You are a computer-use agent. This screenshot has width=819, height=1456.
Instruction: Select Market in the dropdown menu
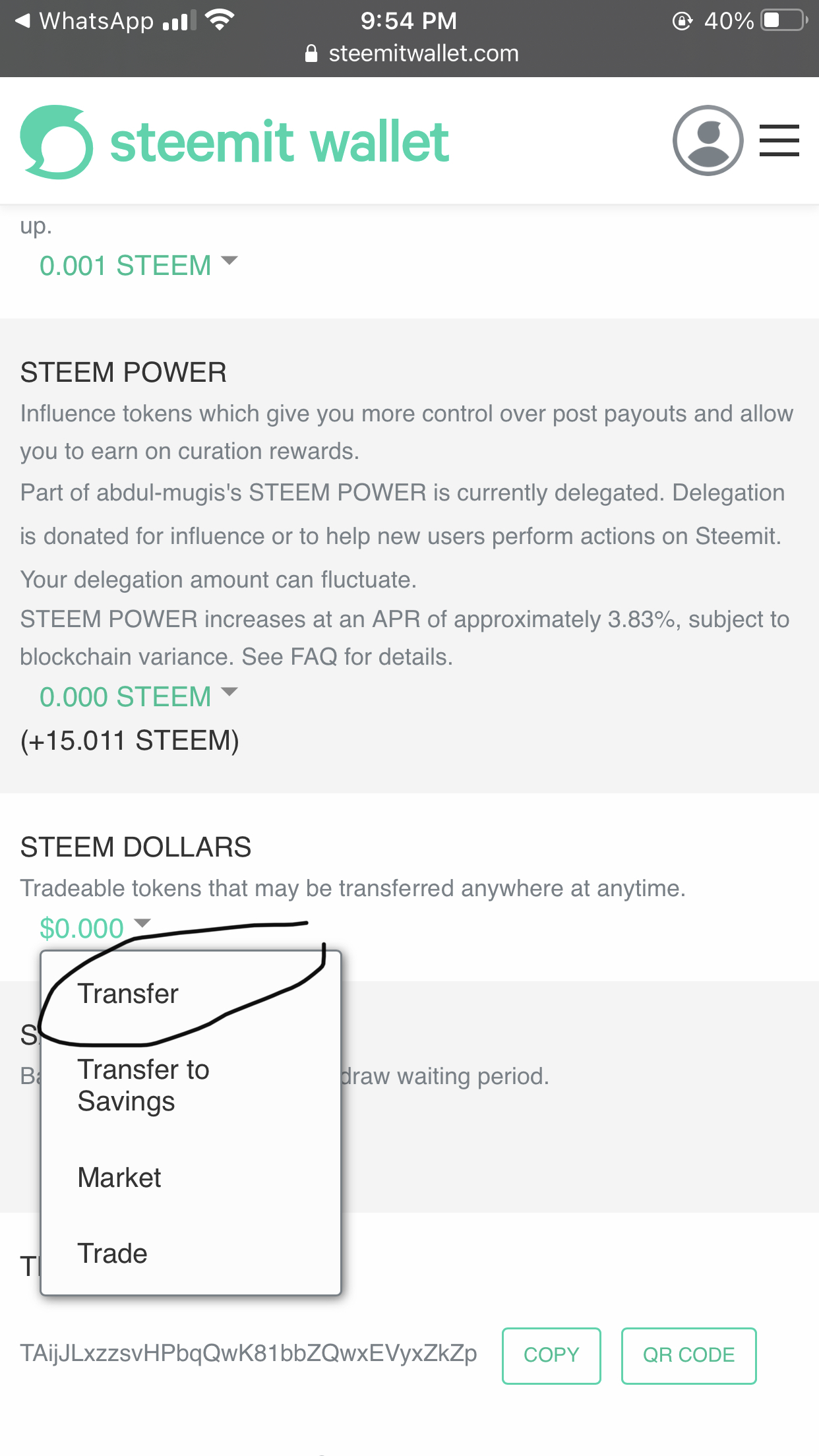119,1178
